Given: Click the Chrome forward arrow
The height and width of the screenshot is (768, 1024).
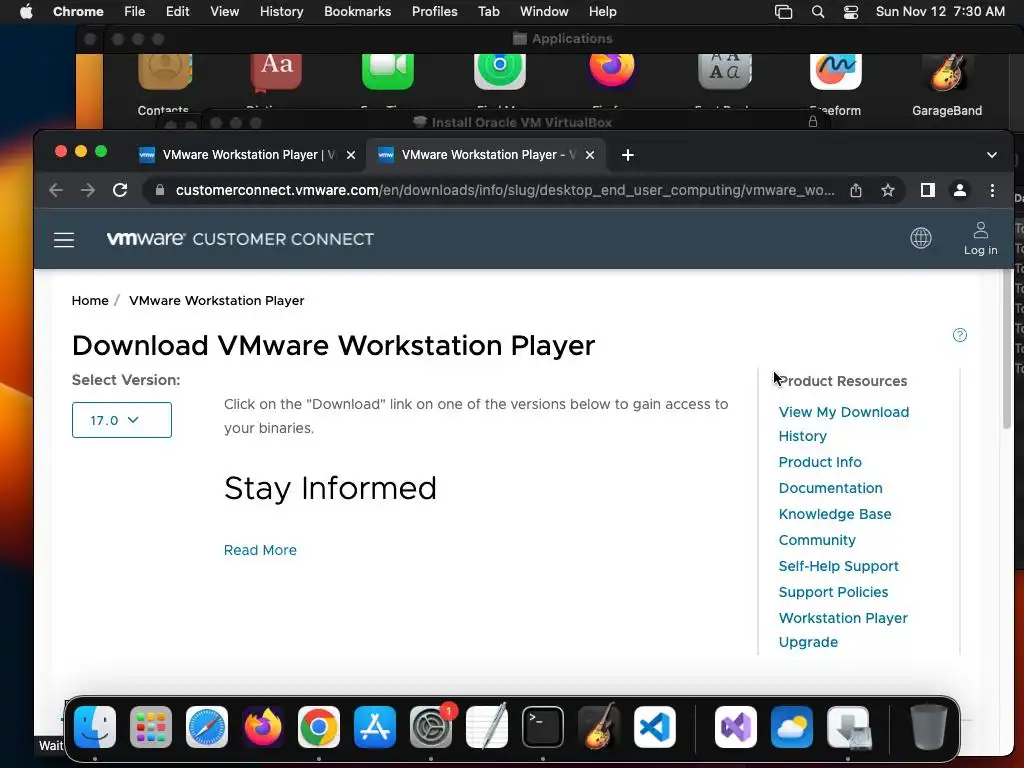Looking at the screenshot, I should point(88,190).
